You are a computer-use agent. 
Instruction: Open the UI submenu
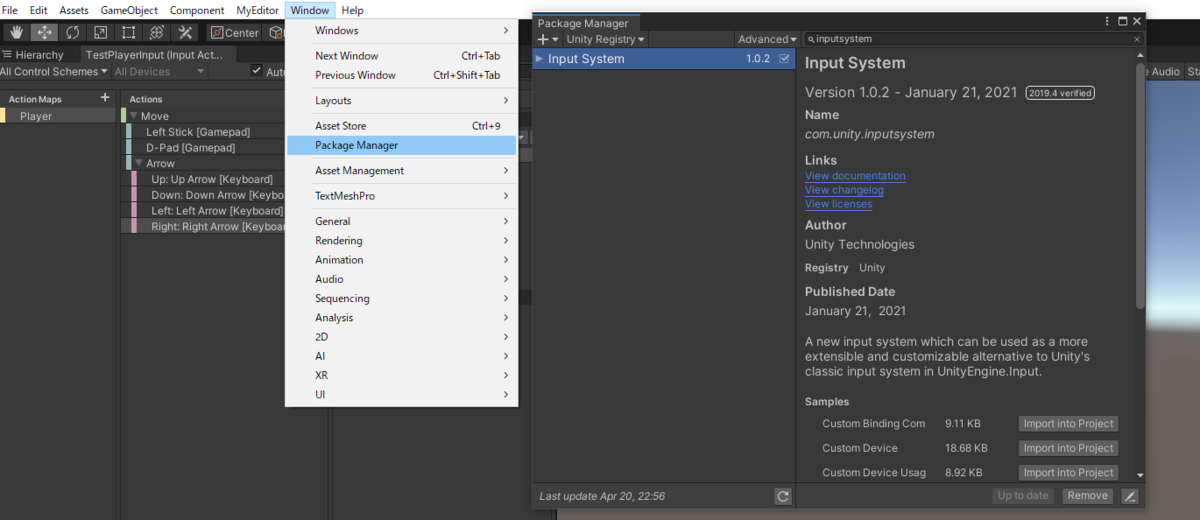point(400,394)
